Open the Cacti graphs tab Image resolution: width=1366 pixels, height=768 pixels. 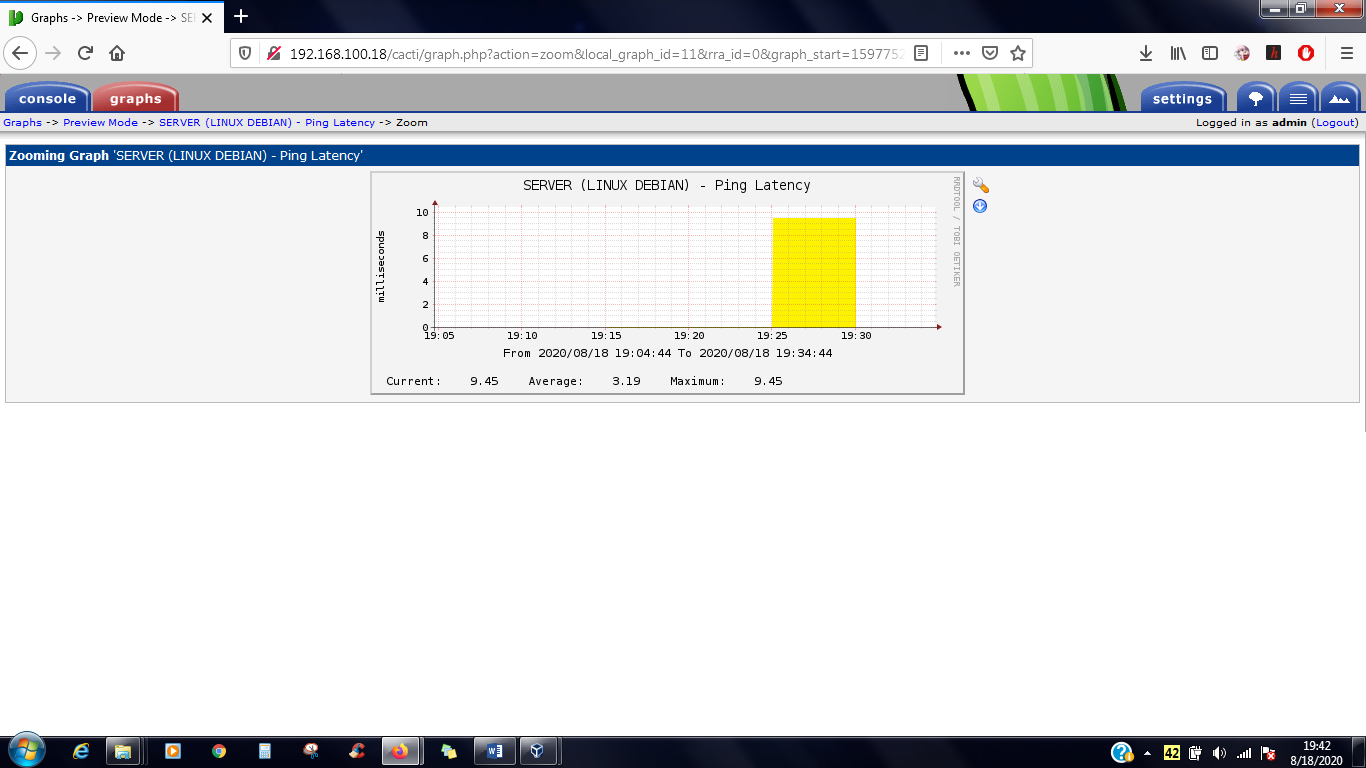click(135, 98)
